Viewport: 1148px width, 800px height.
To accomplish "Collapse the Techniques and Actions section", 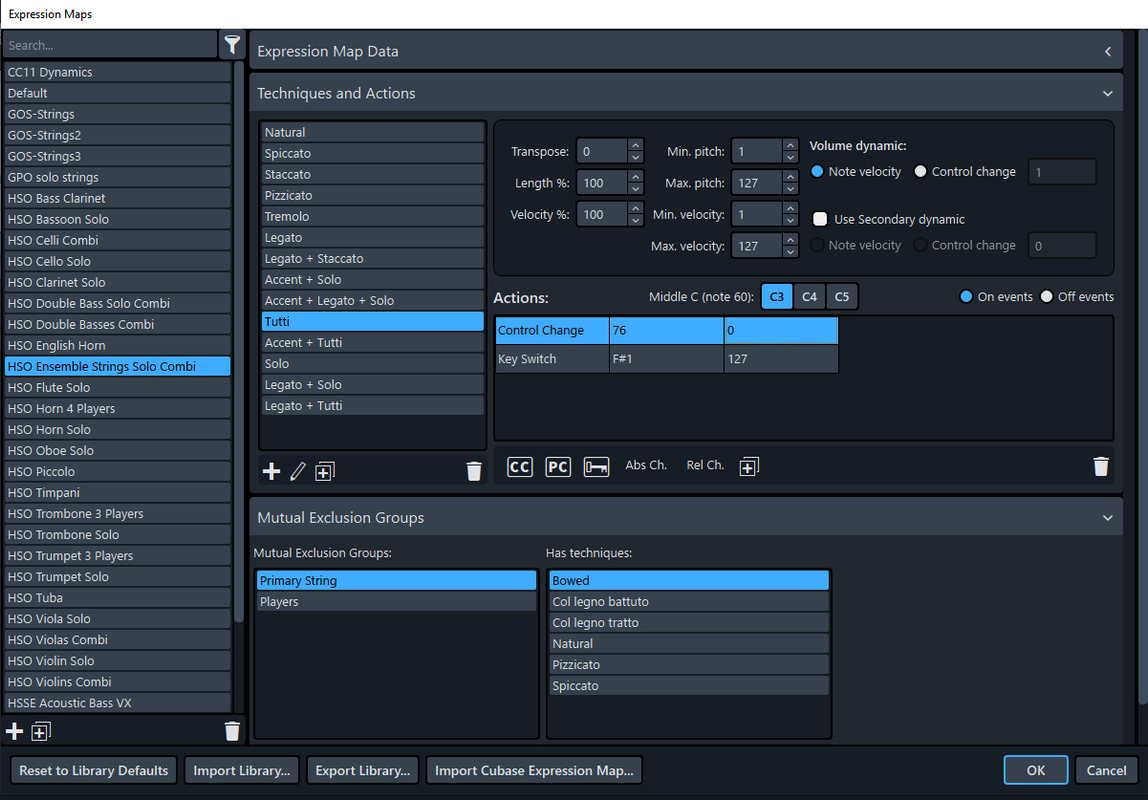I will (x=1108, y=94).
